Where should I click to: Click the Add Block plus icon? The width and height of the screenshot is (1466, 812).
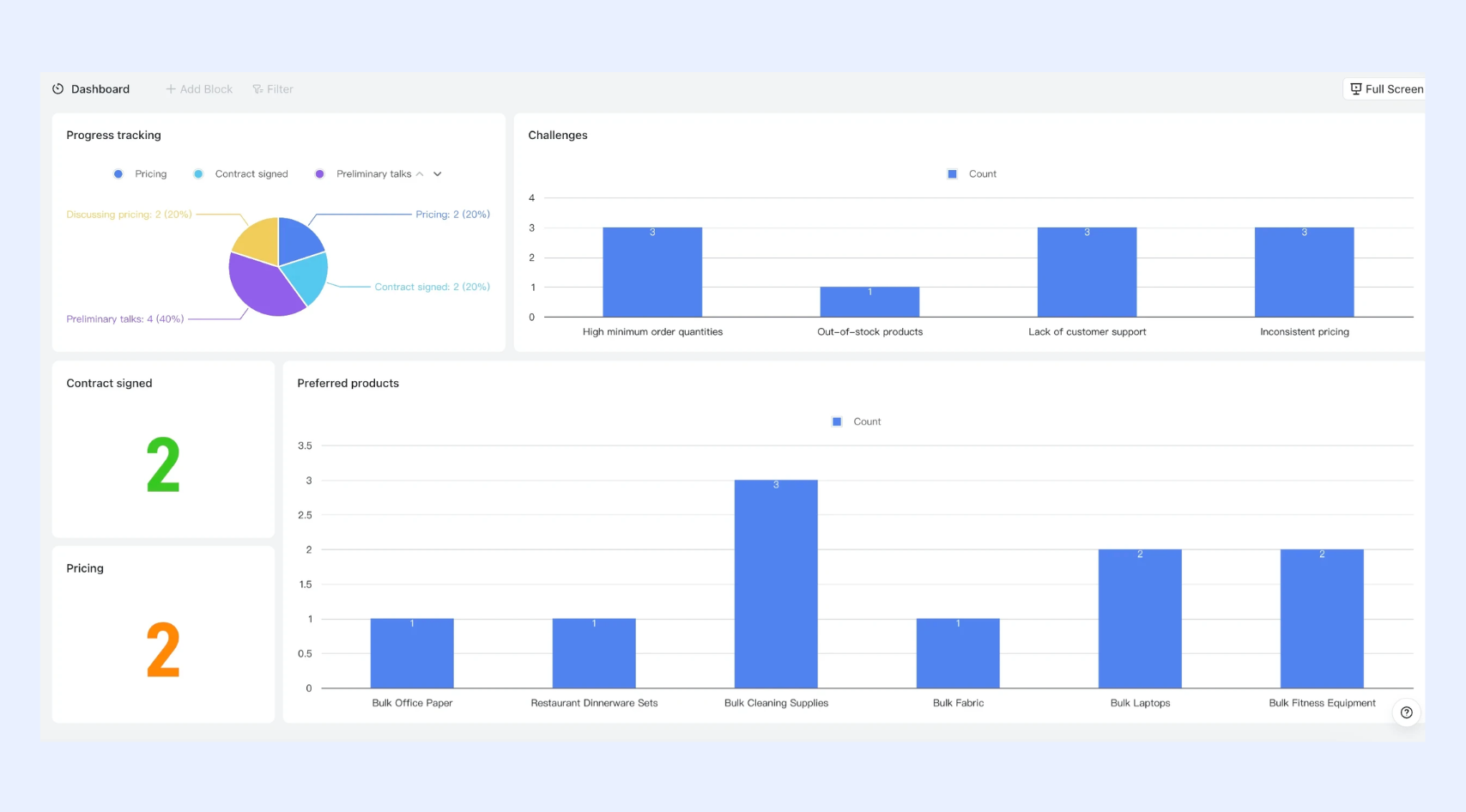[171, 89]
